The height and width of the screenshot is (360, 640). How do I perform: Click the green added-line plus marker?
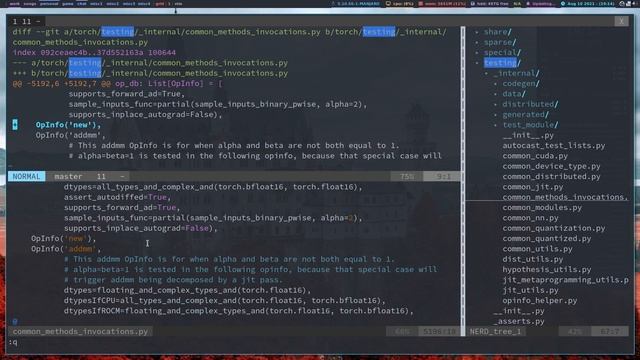(15, 124)
